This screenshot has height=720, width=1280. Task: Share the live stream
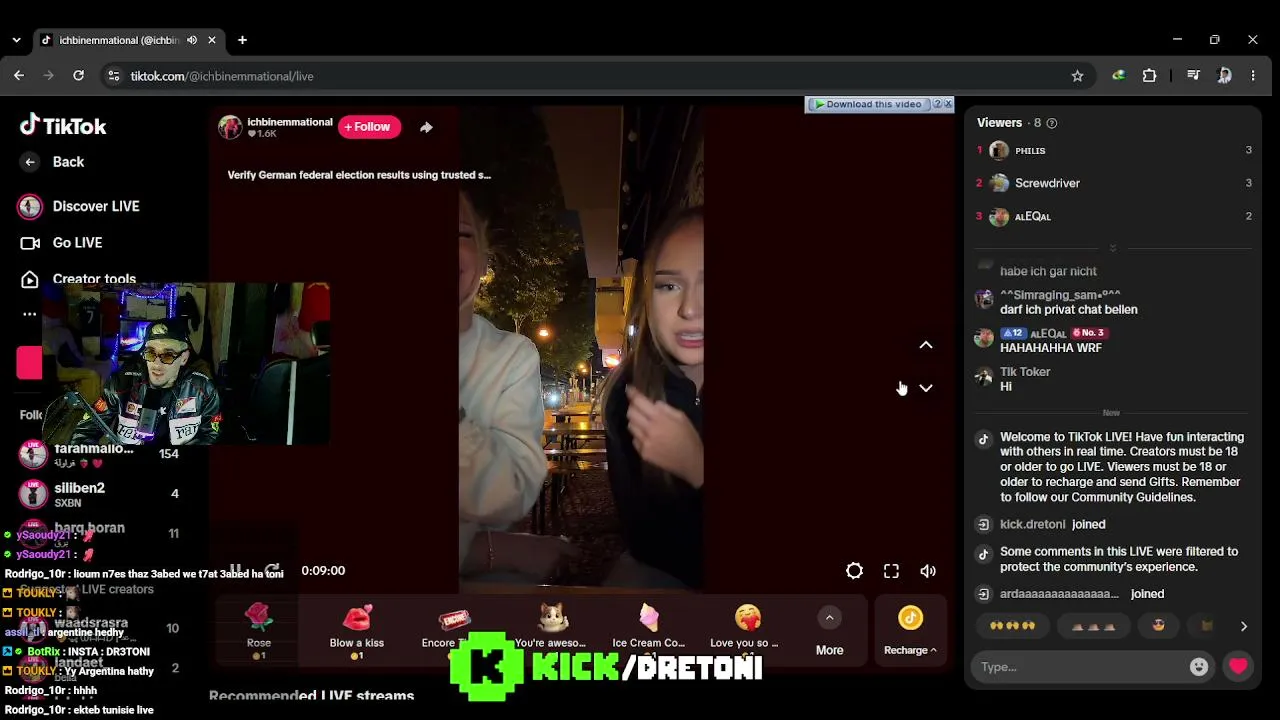click(x=426, y=127)
